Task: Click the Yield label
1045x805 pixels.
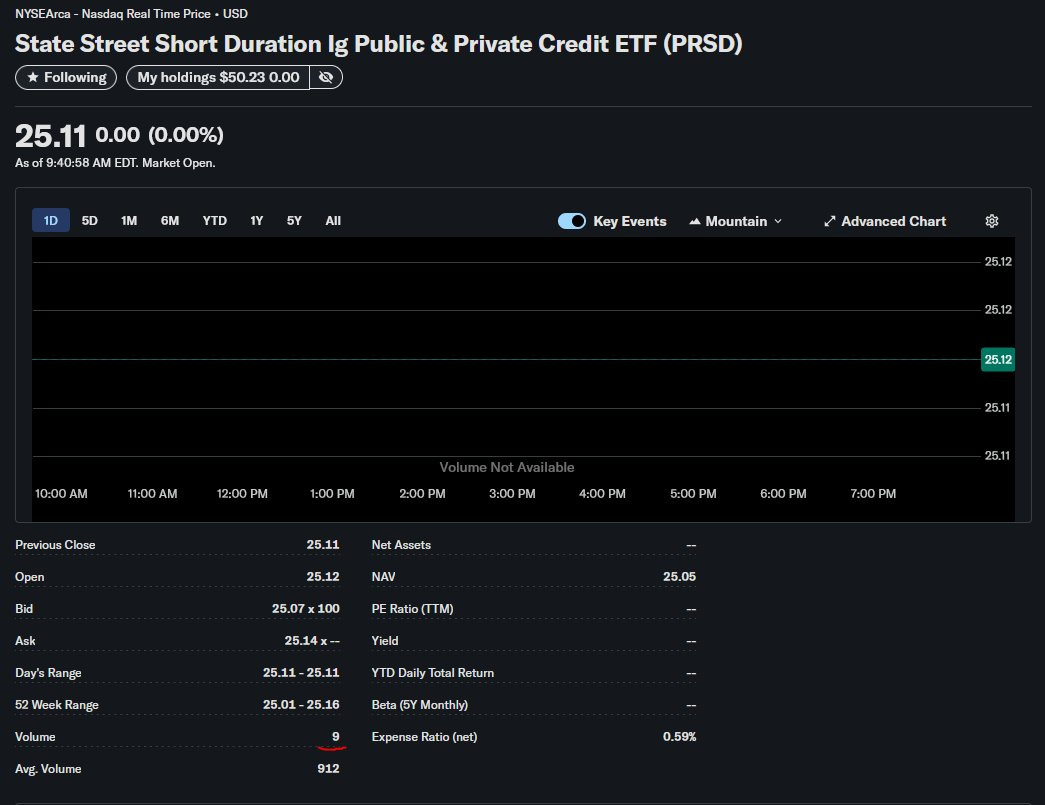Action: [385, 641]
